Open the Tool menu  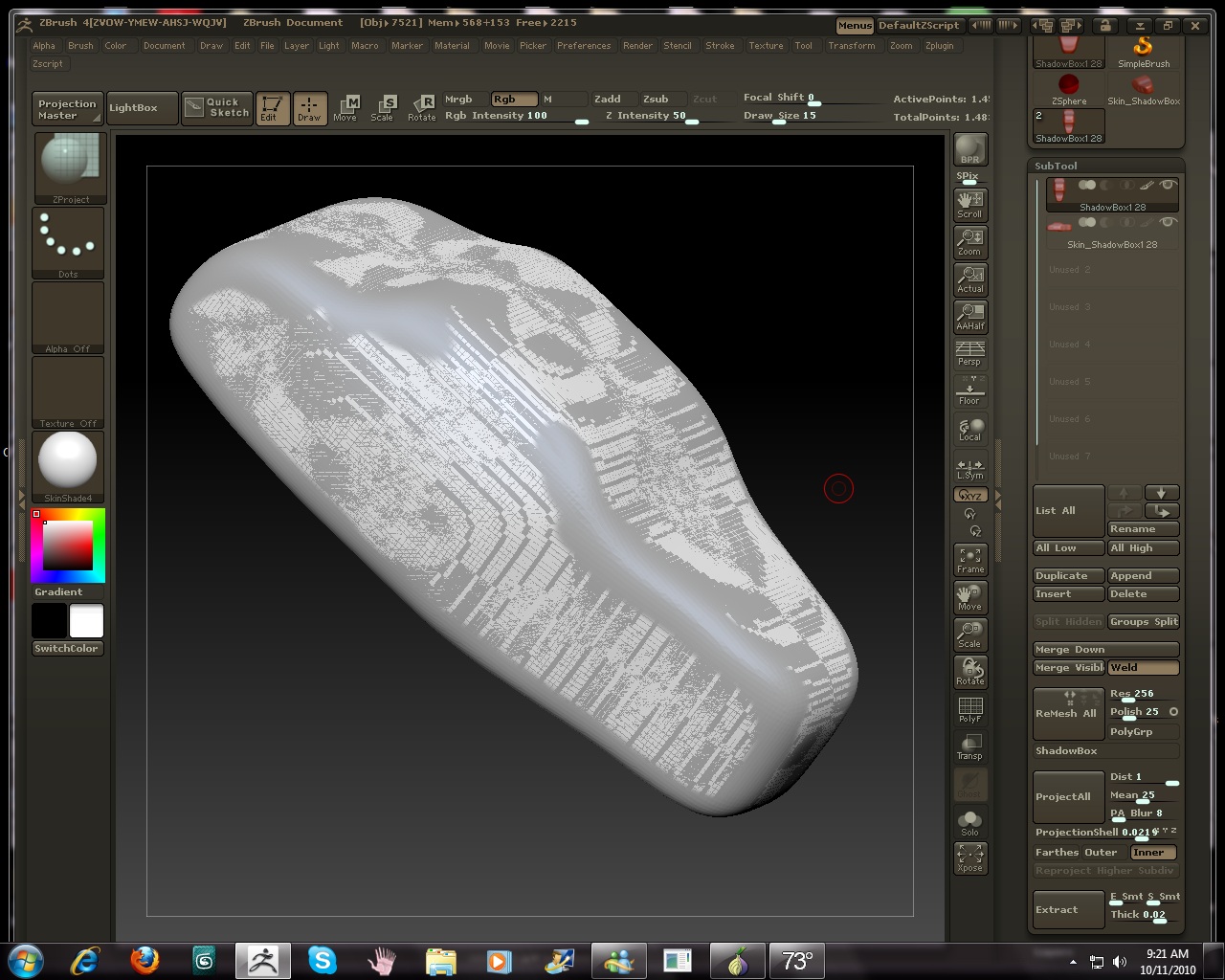coord(804,45)
